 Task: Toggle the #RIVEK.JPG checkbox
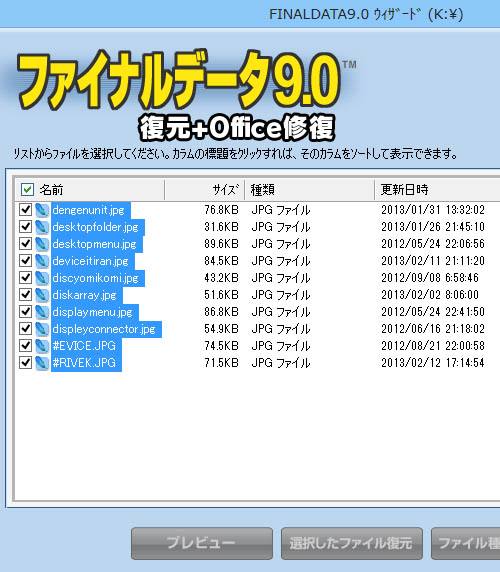(26, 363)
